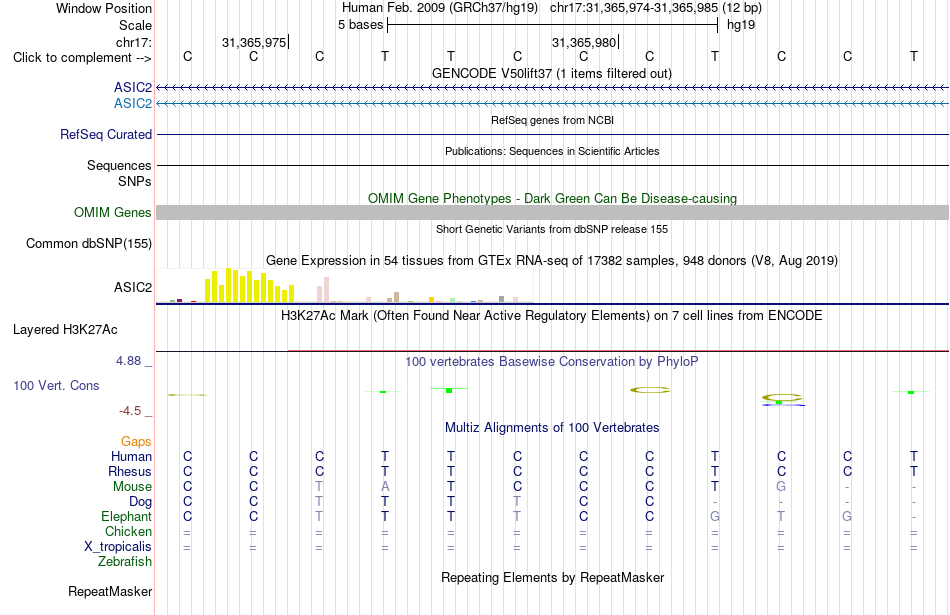950x615 pixels.
Task: Open OMIM Gene Phenotypes track title
Action: 552,199
